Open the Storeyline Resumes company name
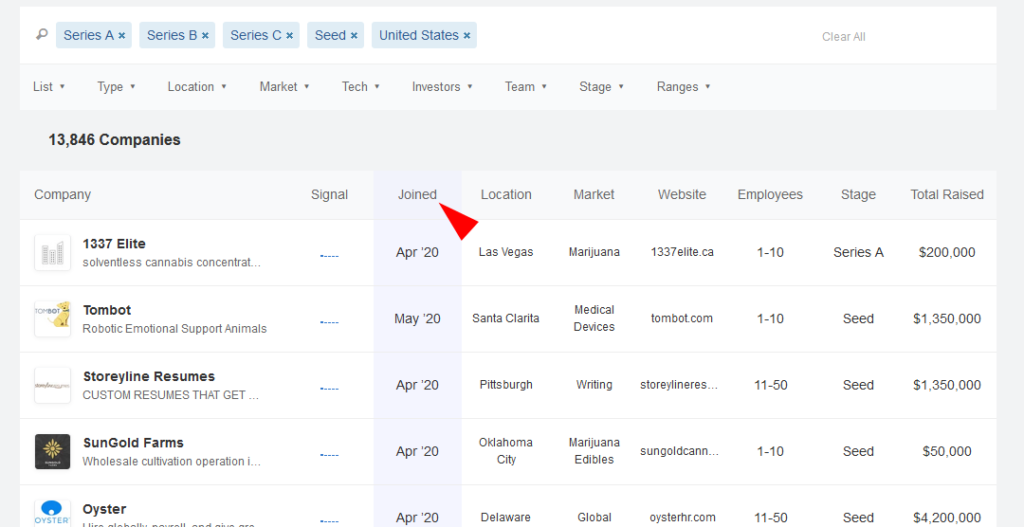Image resolution: width=1024 pixels, height=527 pixels. click(x=149, y=376)
